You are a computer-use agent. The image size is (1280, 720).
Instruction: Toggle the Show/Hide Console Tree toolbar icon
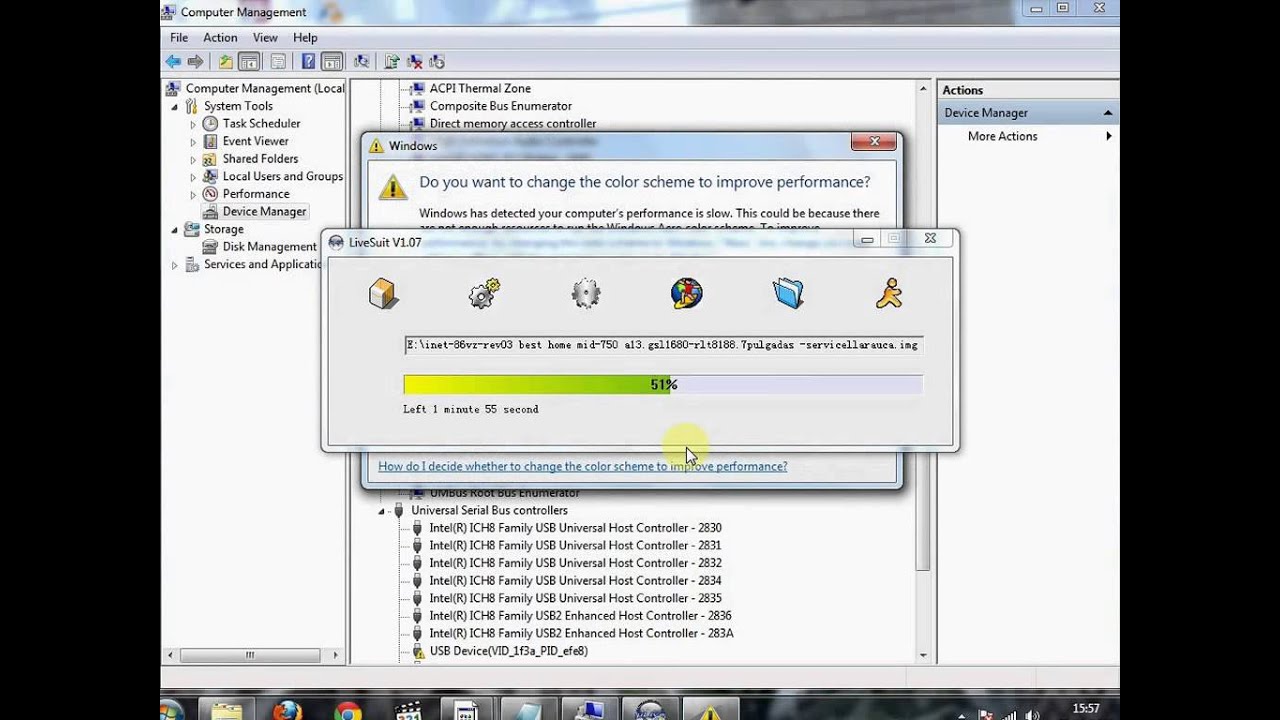pos(249,62)
